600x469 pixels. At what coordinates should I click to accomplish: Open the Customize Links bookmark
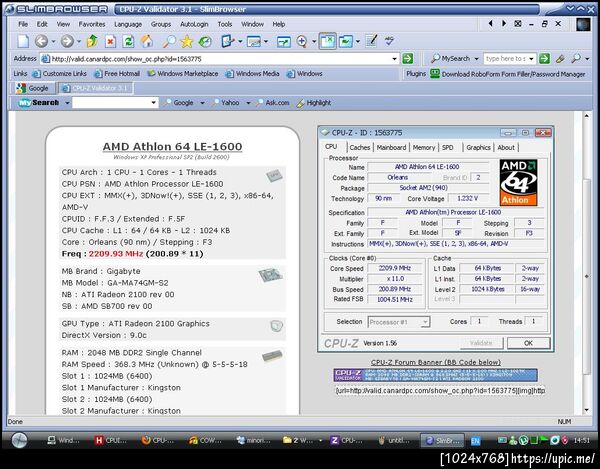click(60, 73)
